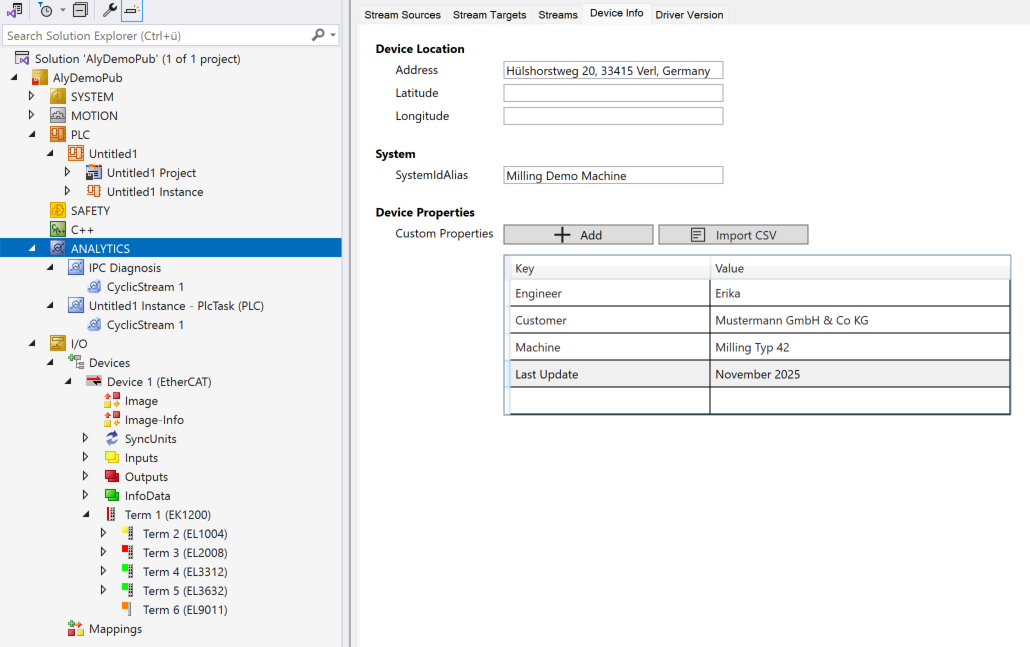Open the search options dropdown arrow

333,35
